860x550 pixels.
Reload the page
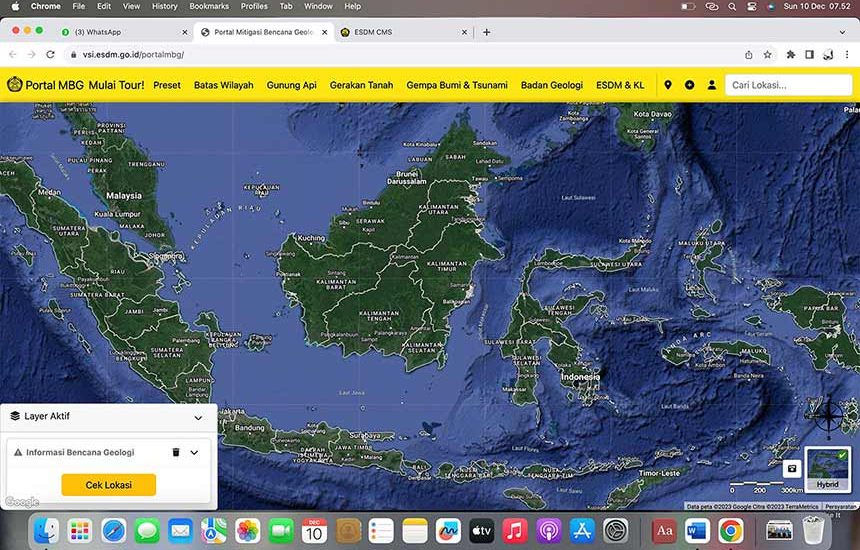point(50,54)
